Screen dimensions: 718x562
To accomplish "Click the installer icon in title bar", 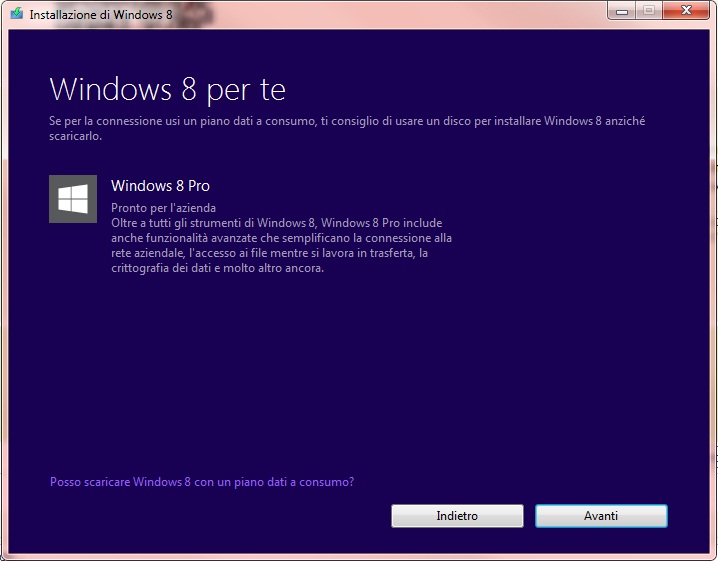I will click(x=16, y=15).
